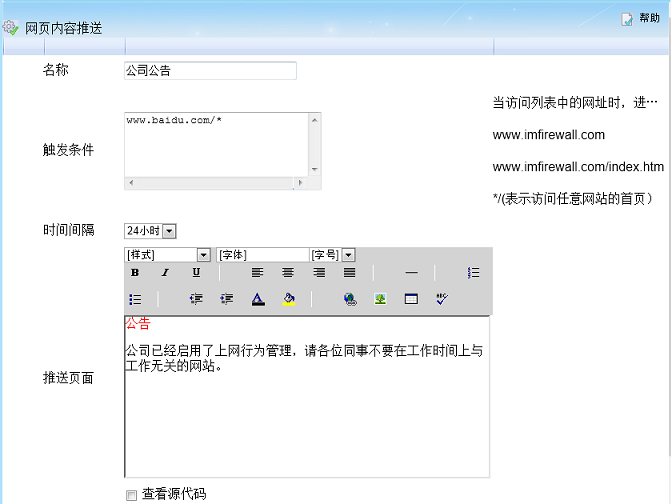The height and width of the screenshot is (504, 672).
Task: Insert a horizontal rule line
Action: pos(411,273)
